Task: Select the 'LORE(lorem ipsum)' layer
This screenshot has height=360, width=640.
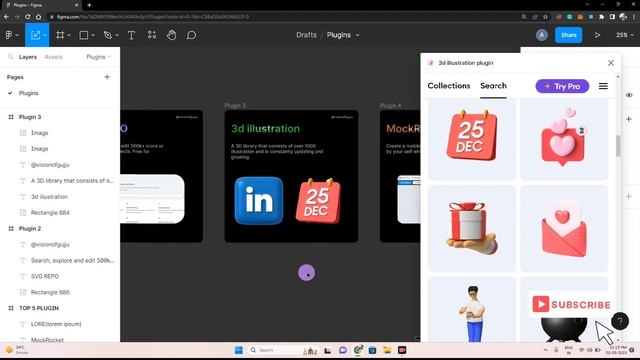Action: pyautogui.click(x=56, y=324)
